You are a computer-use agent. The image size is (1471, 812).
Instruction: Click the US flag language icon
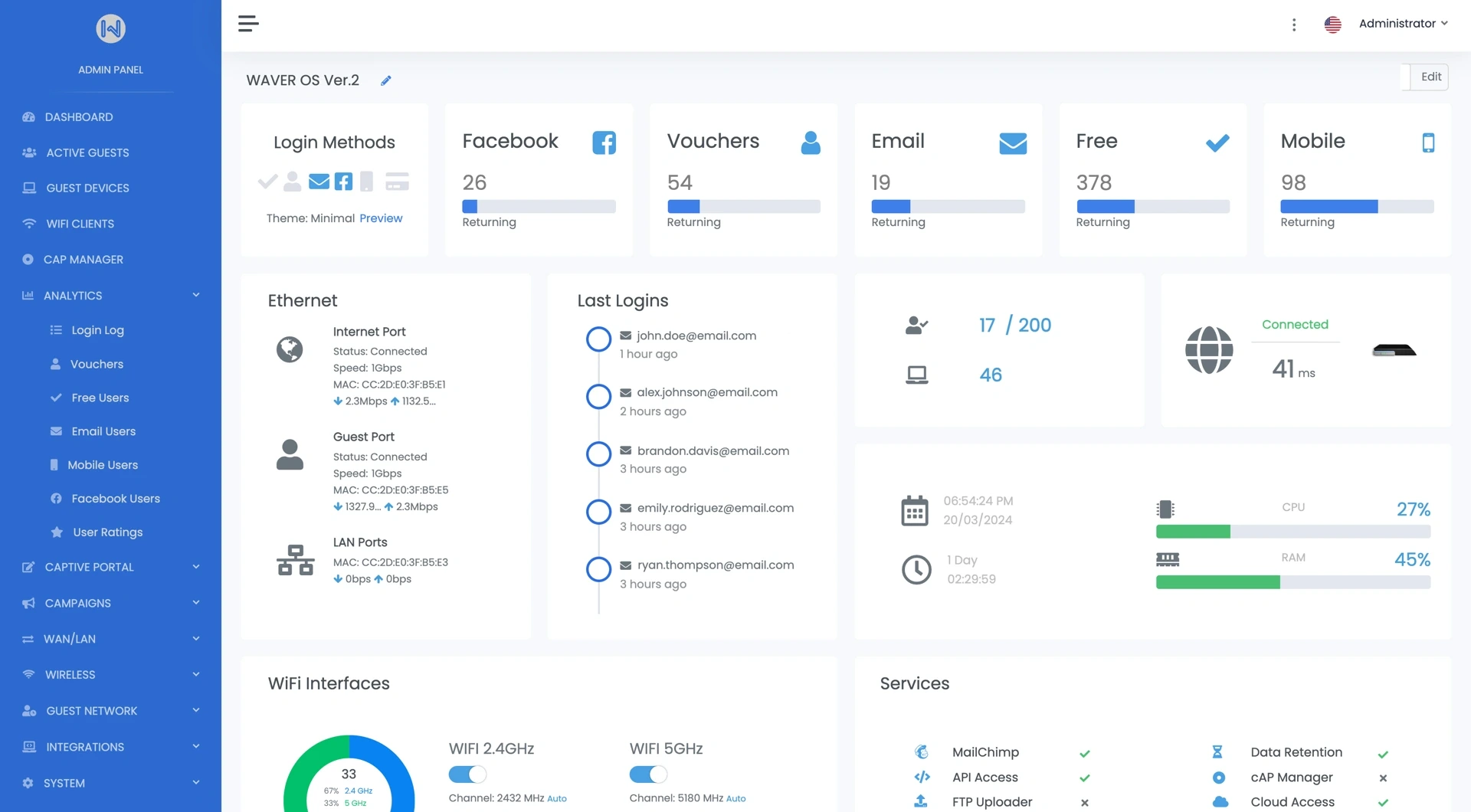point(1332,25)
